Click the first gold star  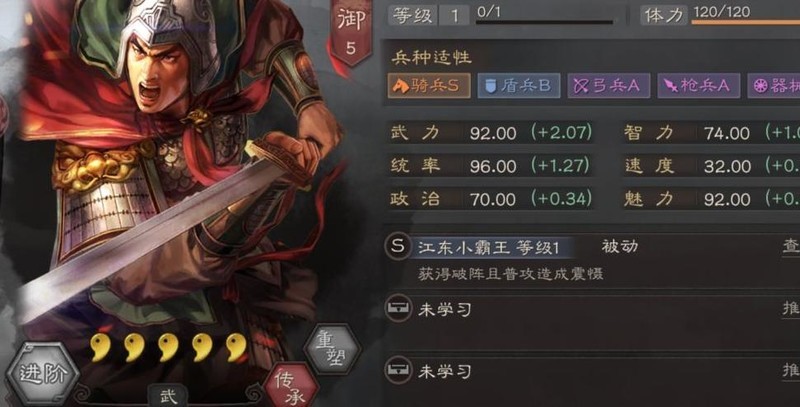click(100, 348)
